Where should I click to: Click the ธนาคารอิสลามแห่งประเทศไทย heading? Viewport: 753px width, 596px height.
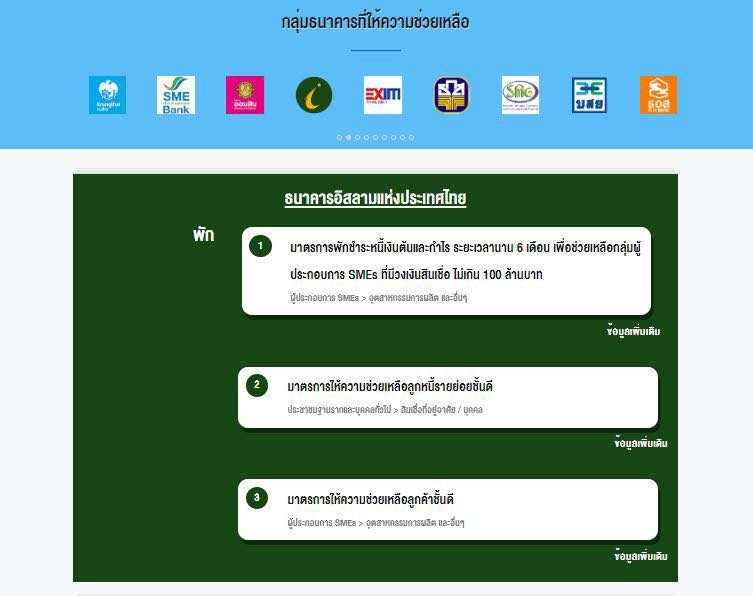pyautogui.click(x=375, y=198)
